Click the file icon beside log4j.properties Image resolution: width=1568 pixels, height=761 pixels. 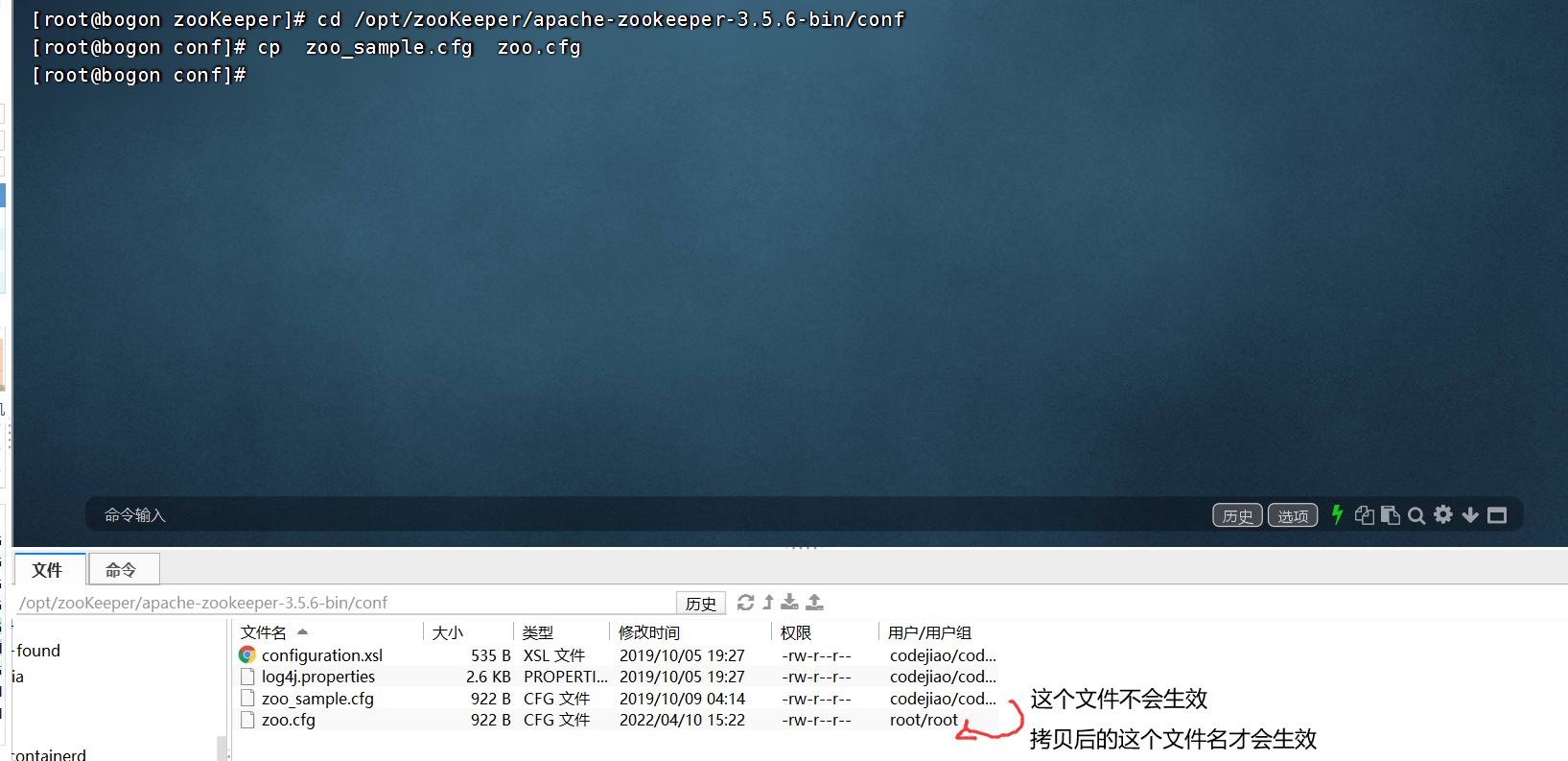click(247, 677)
